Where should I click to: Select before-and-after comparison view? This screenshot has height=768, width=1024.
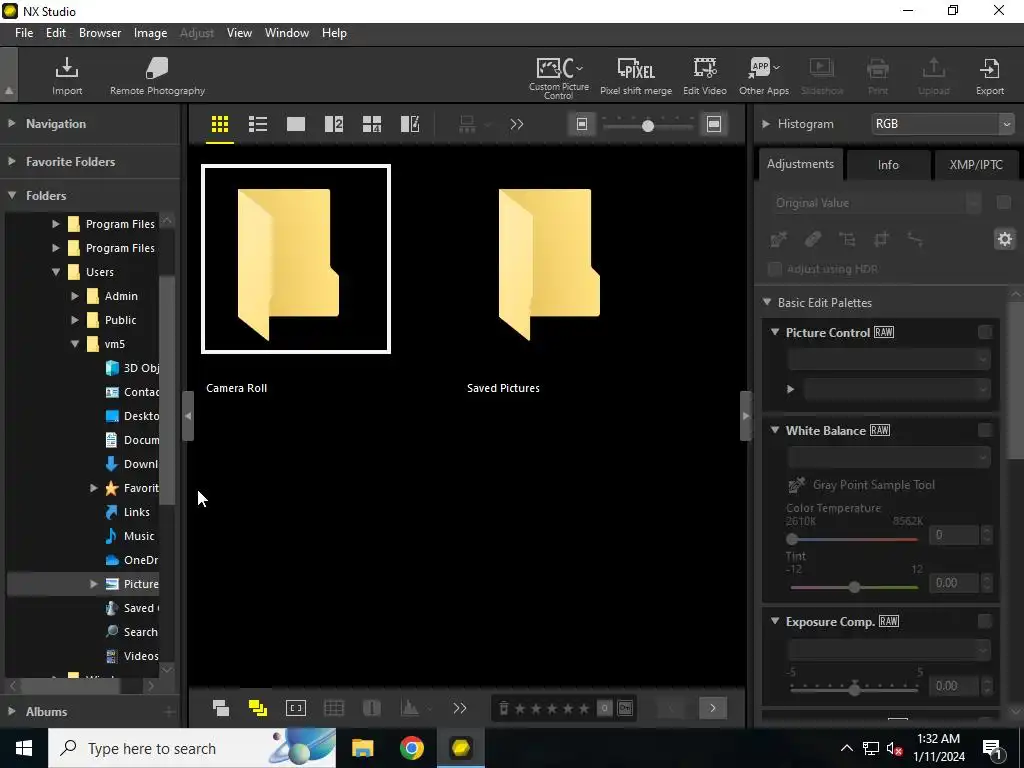pyautogui.click(x=410, y=124)
